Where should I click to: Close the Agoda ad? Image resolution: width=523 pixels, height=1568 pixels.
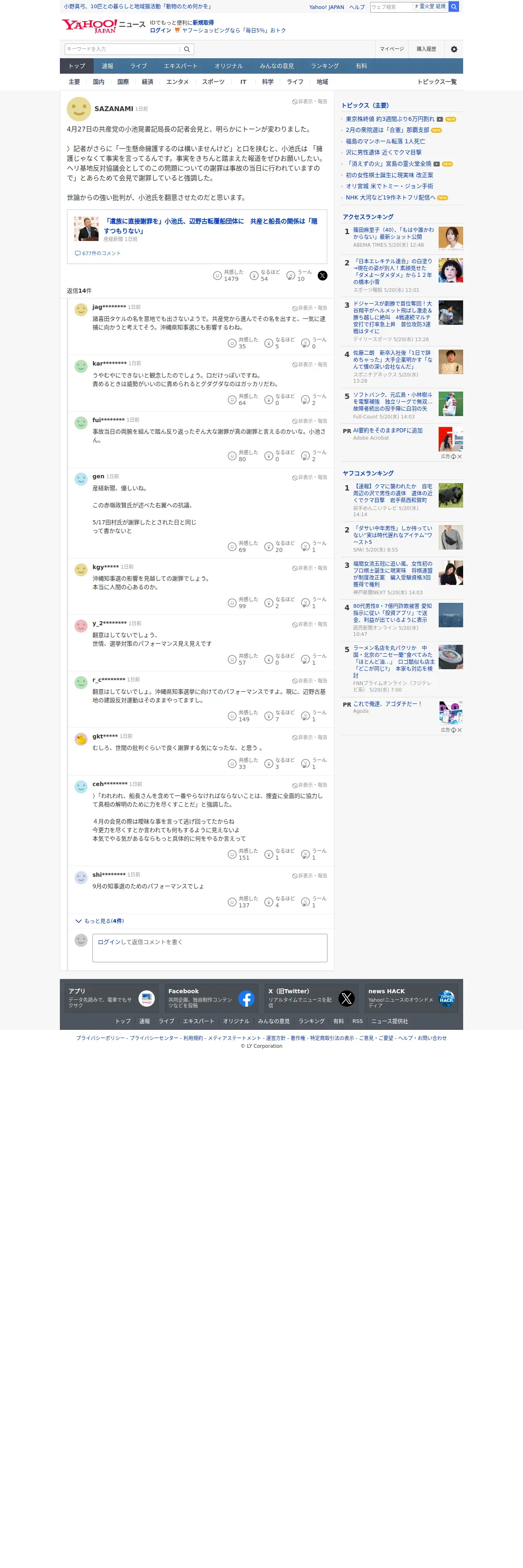click(x=460, y=730)
